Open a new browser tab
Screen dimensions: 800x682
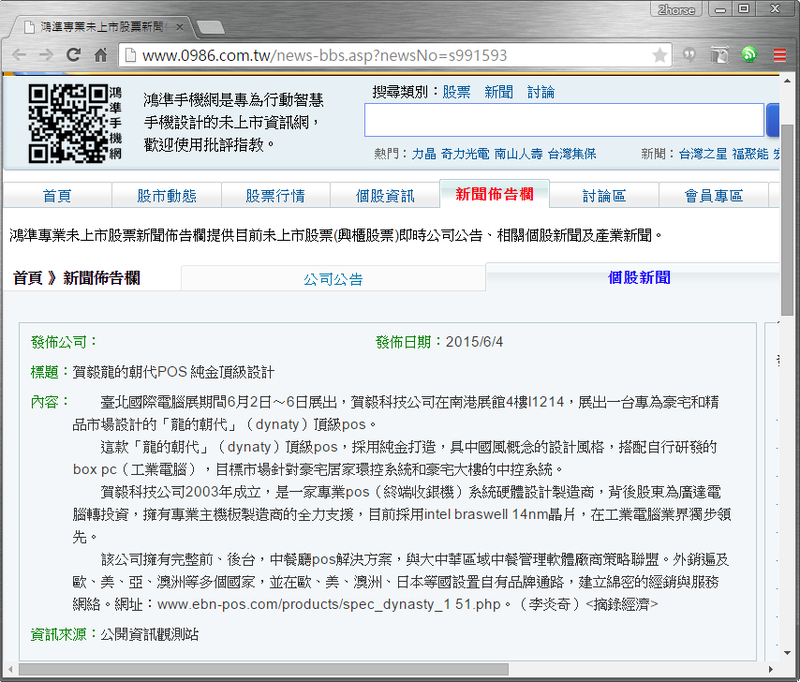click(210, 28)
